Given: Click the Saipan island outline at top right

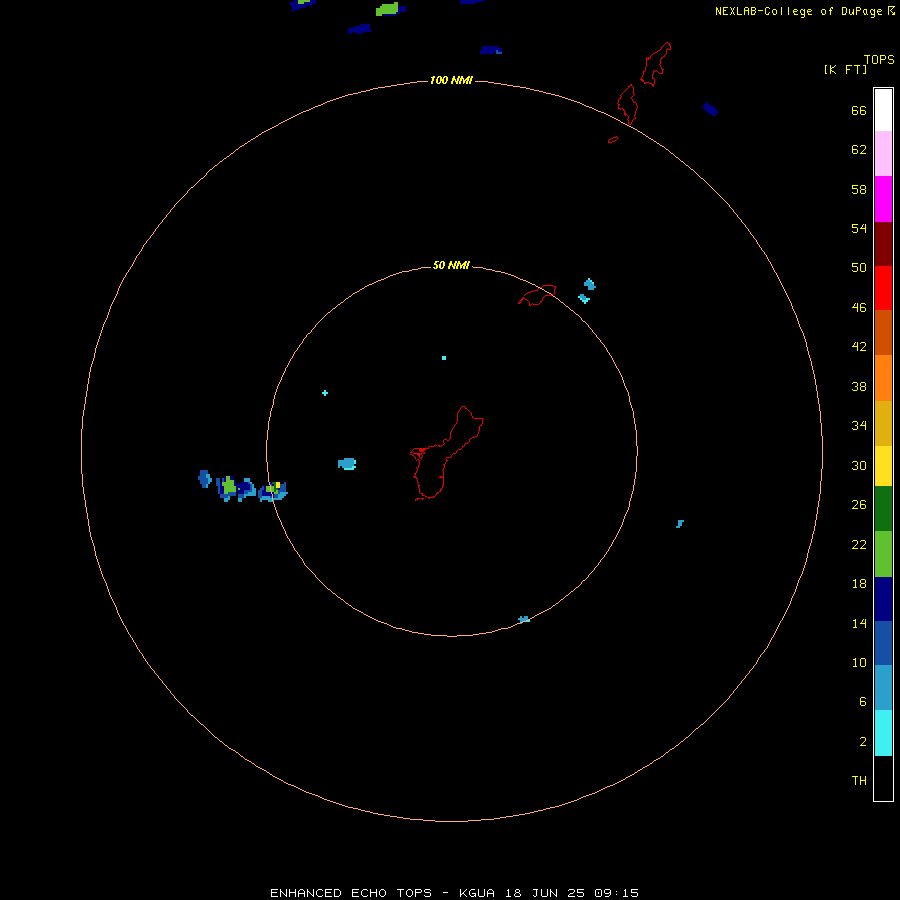Looking at the screenshot, I should point(655,64).
